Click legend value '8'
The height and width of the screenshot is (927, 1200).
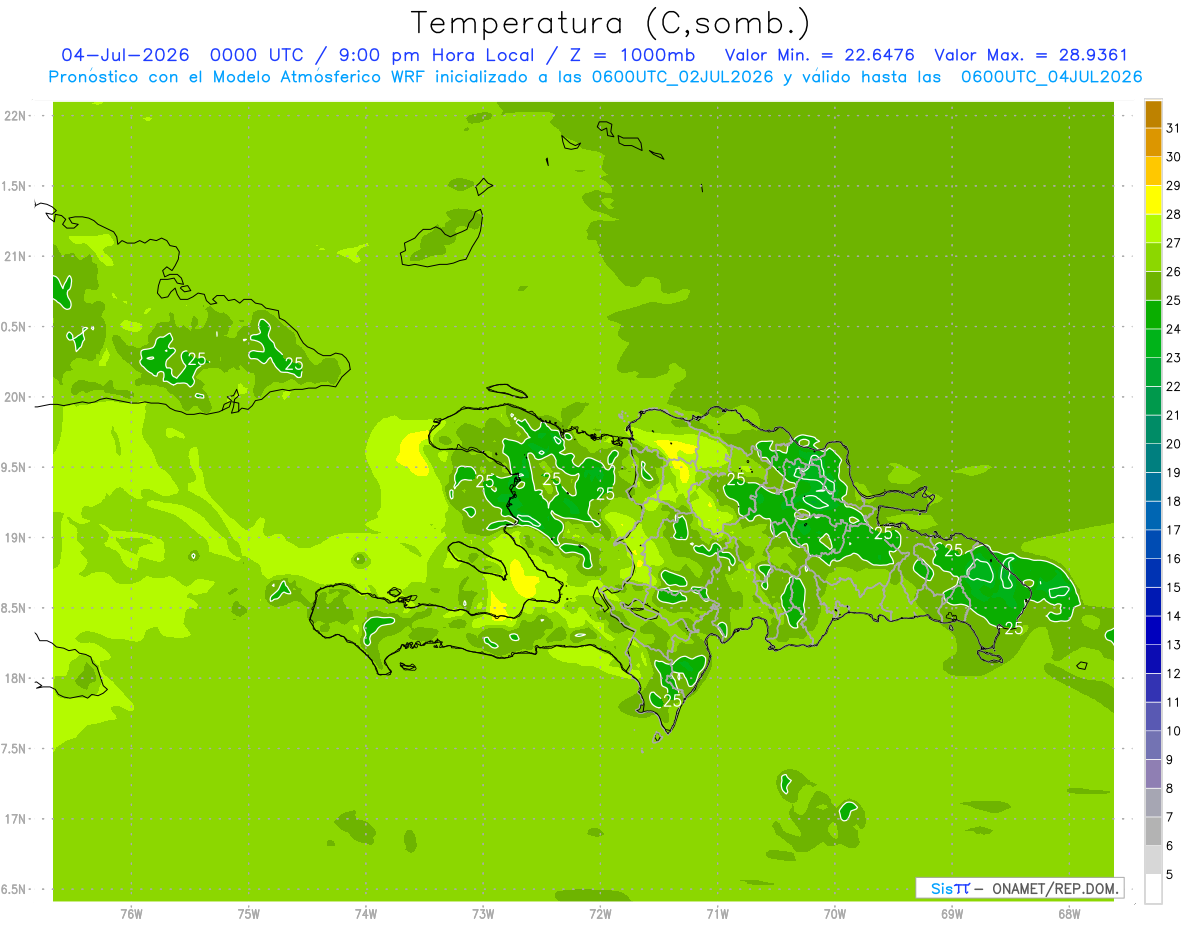click(1170, 789)
